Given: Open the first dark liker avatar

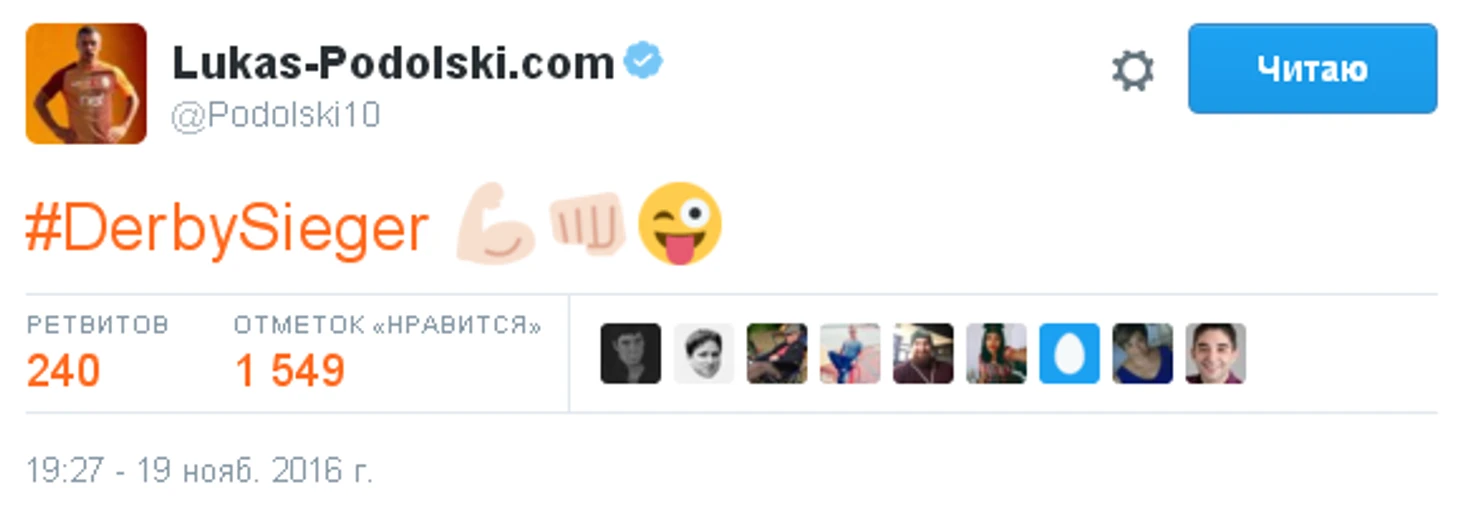Looking at the screenshot, I should pyautogui.click(x=630, y=353).
